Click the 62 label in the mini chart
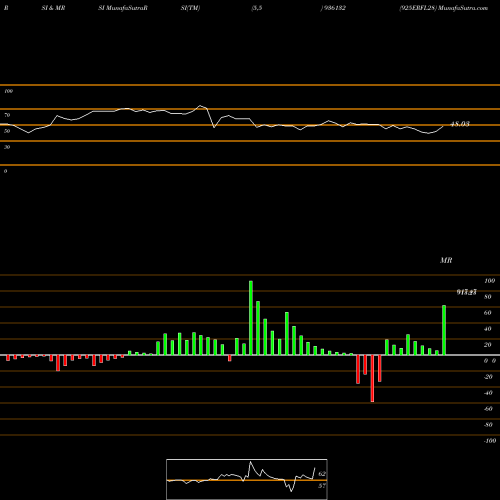 [322, 474]
